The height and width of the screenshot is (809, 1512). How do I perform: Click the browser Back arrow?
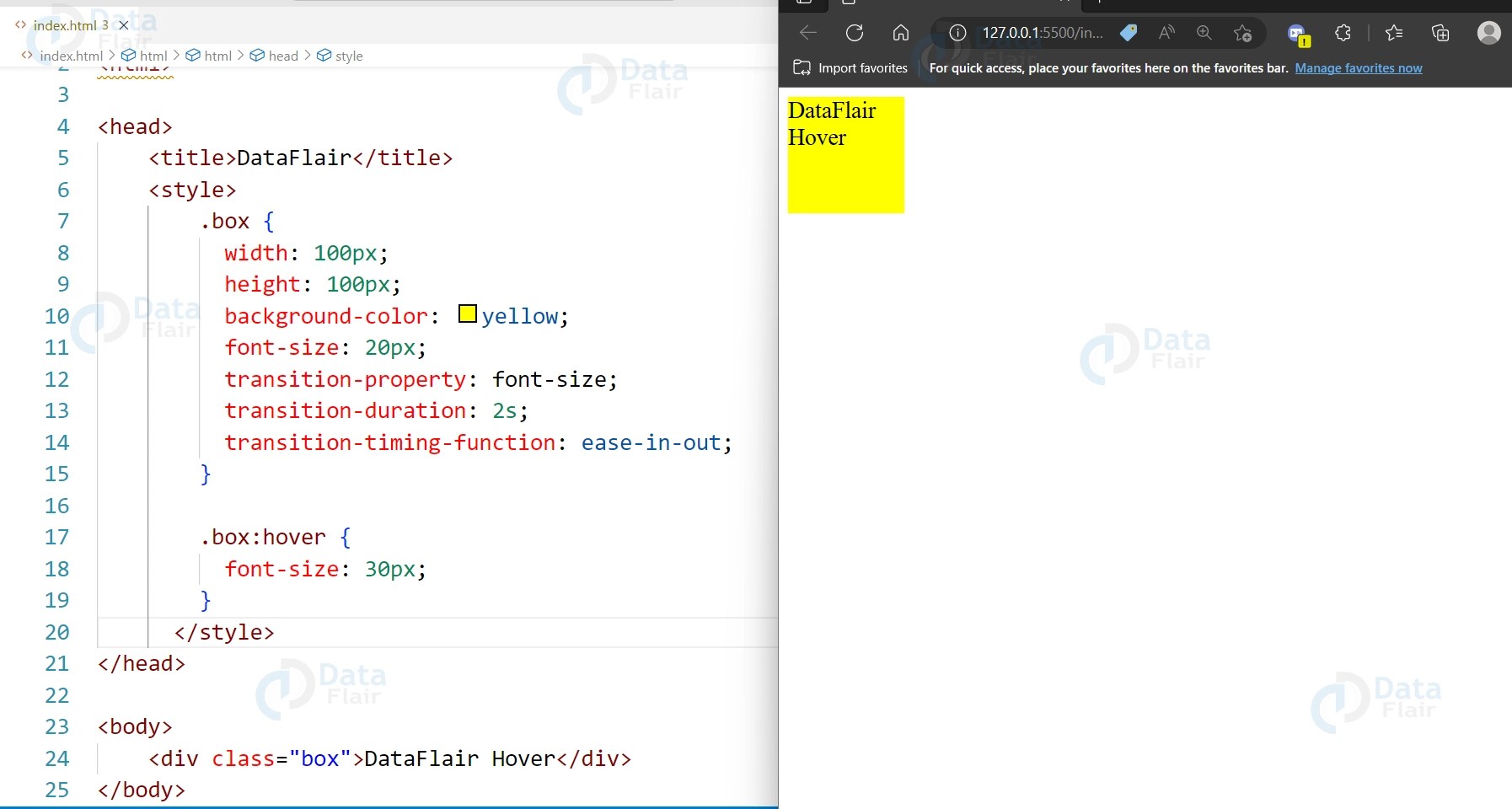point(807,32)
